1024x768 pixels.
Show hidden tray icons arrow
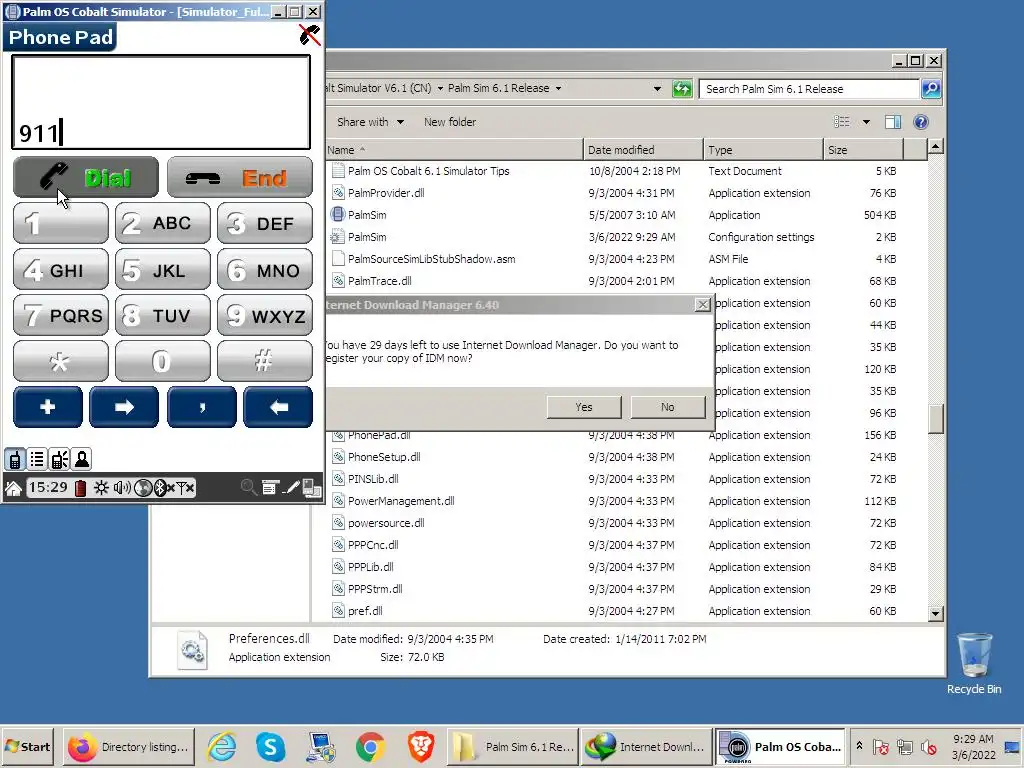[859, 746]
